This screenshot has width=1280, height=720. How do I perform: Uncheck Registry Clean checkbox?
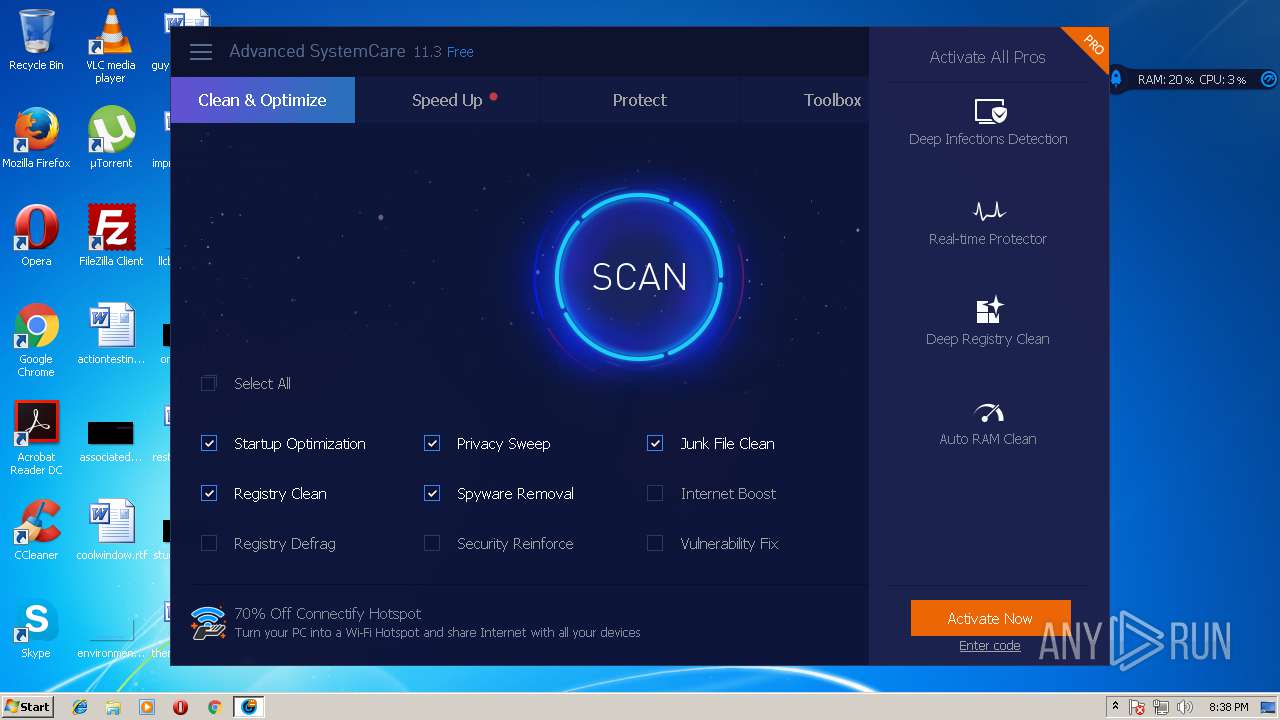coord(209,494)
